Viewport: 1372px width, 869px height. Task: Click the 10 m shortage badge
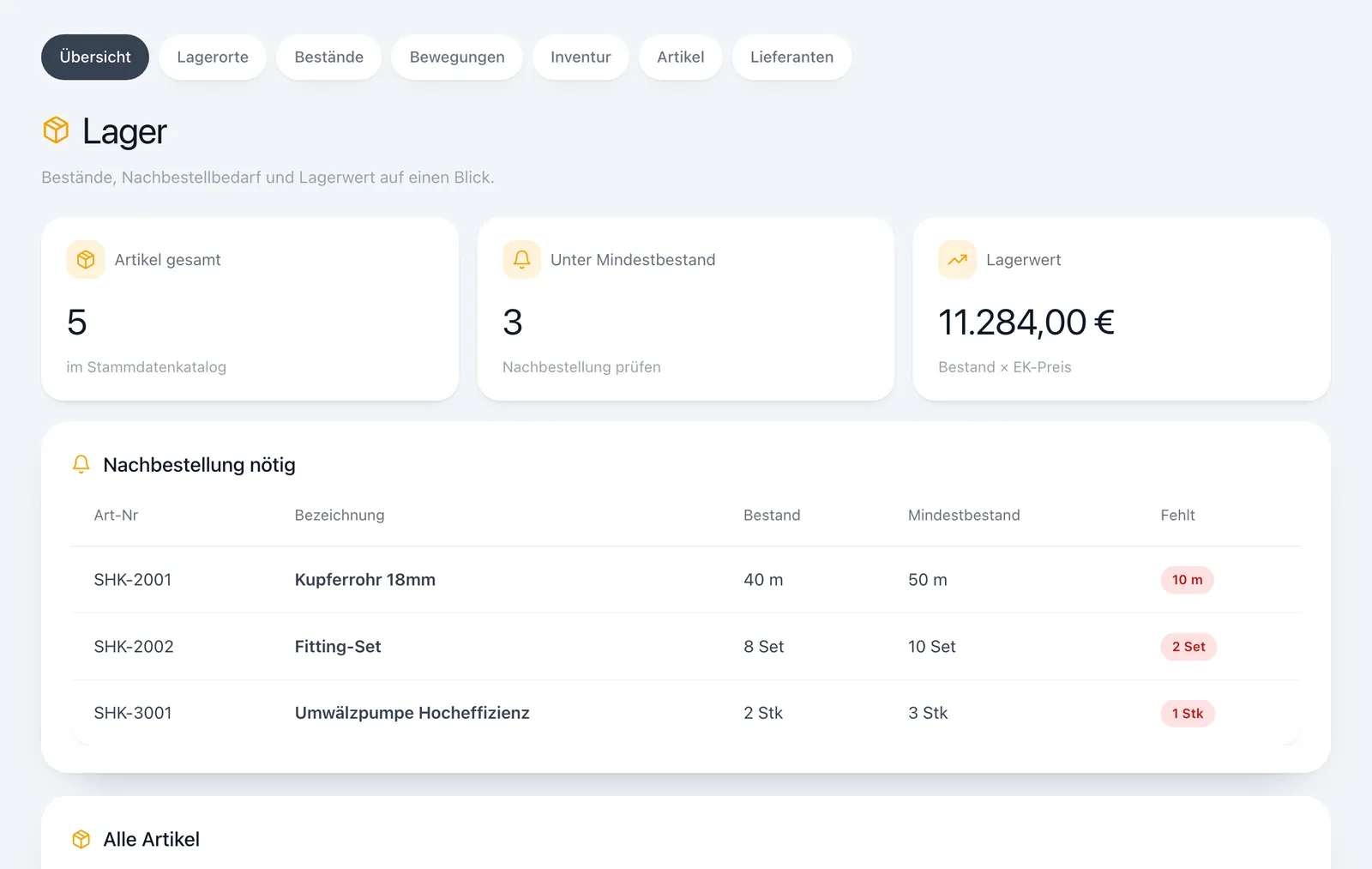pyautogui.click(x=1187, y=580)
